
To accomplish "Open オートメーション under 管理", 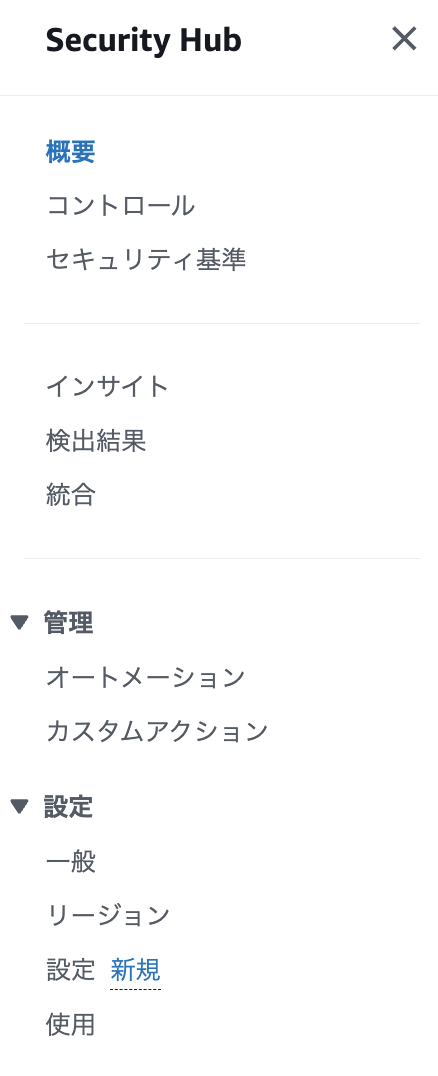I will coord(146,678).
